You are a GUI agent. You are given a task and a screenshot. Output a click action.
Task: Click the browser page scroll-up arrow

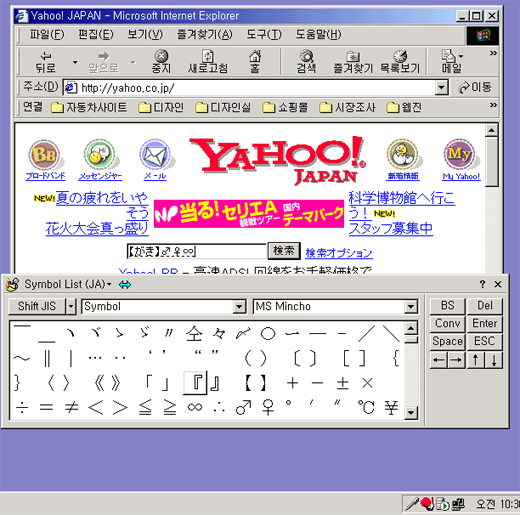(492, 130)
